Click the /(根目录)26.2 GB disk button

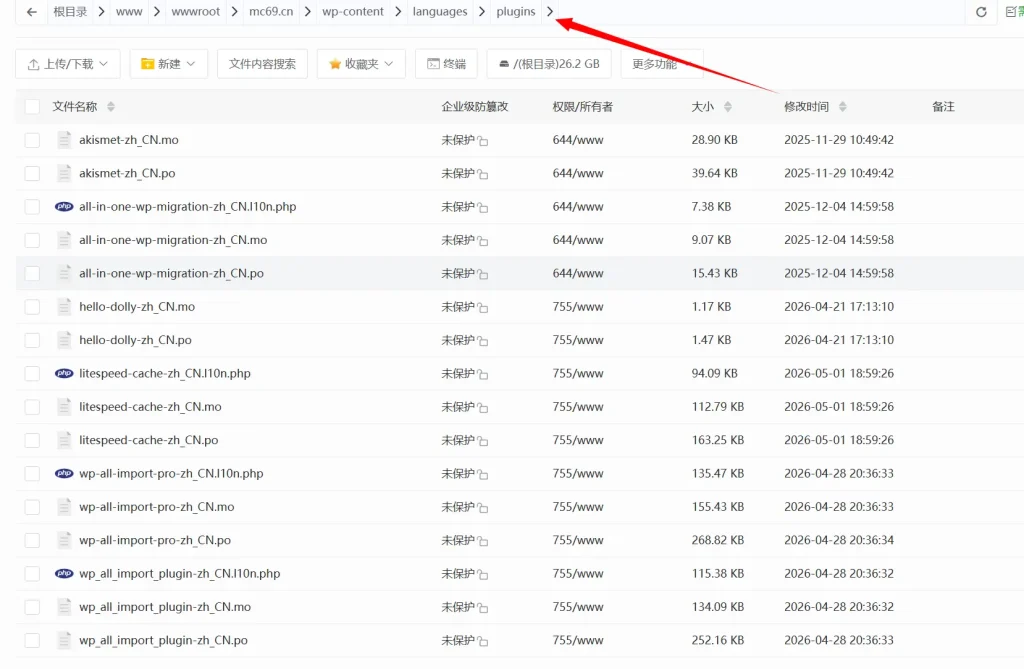click(549, 63)
